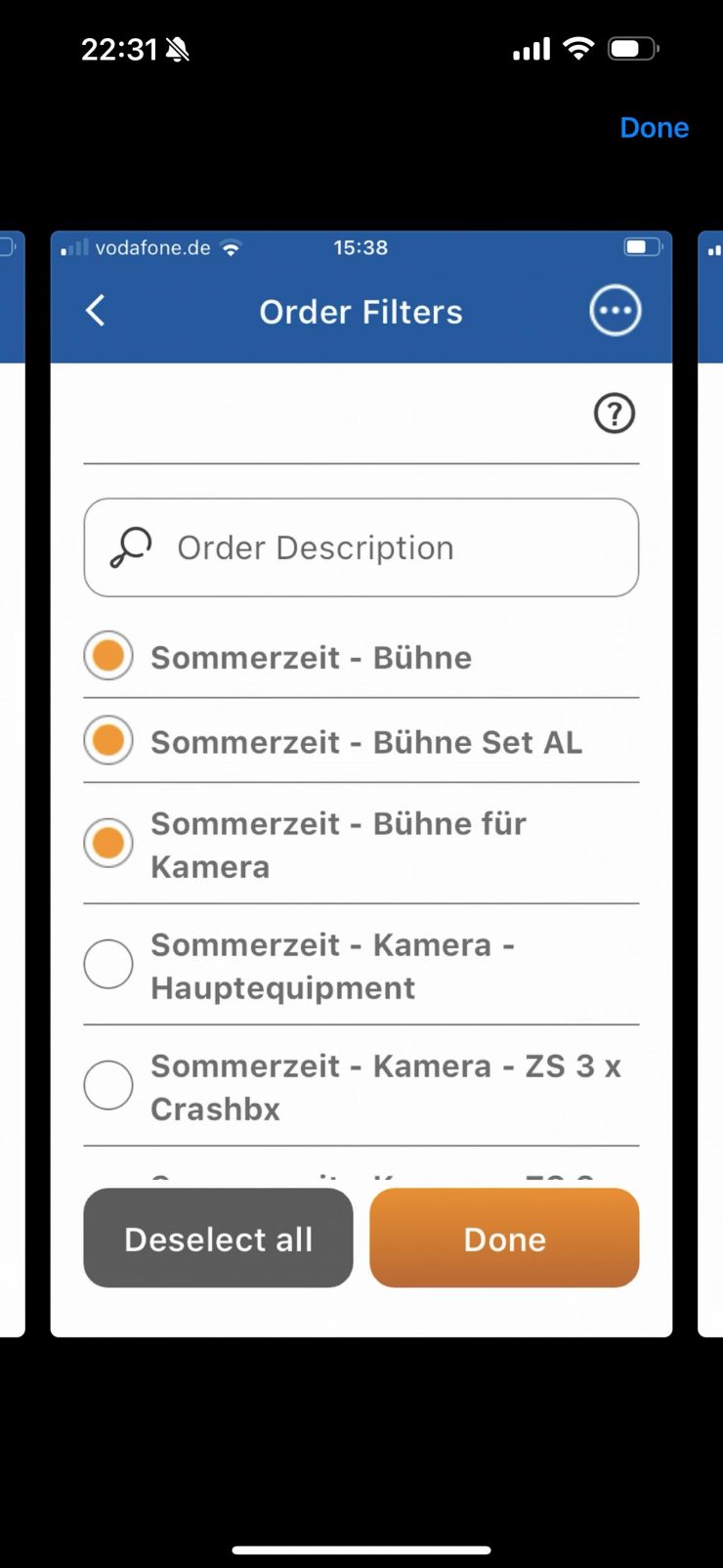The width and height of the screenshot is (723, 1568).
Task: Select Sommerzeit - Kamera - Hauptequipment radio
Action: 108,965
